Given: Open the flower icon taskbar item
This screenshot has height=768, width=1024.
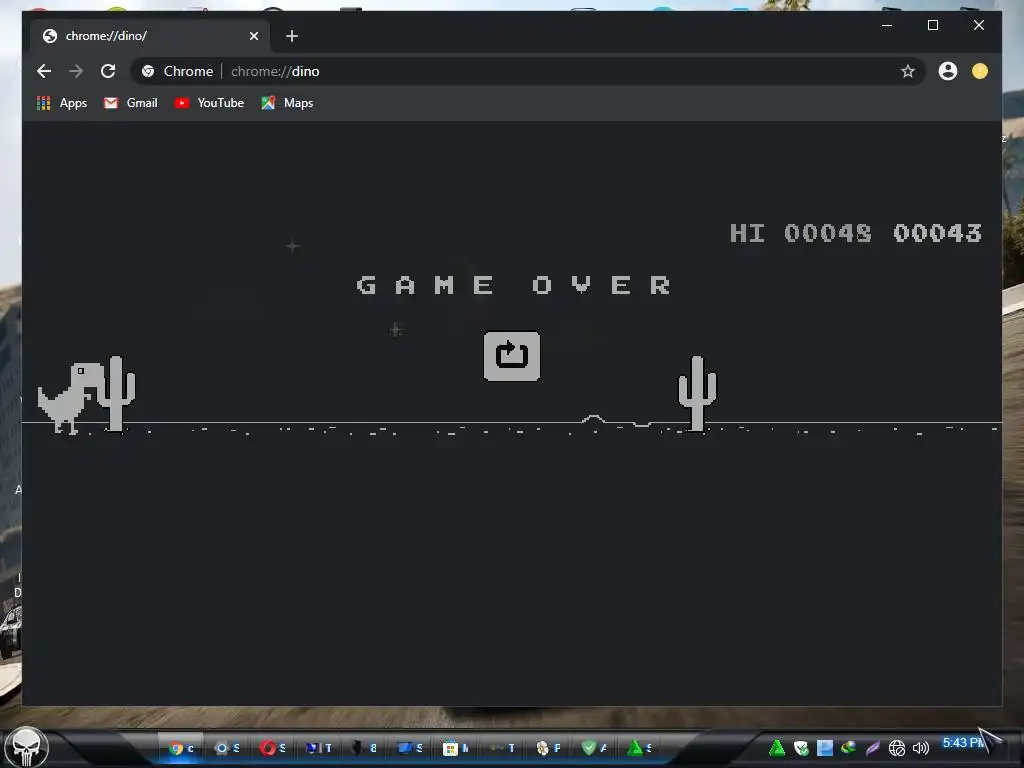Looking at the screenshot, I should [x=547, y=748].
